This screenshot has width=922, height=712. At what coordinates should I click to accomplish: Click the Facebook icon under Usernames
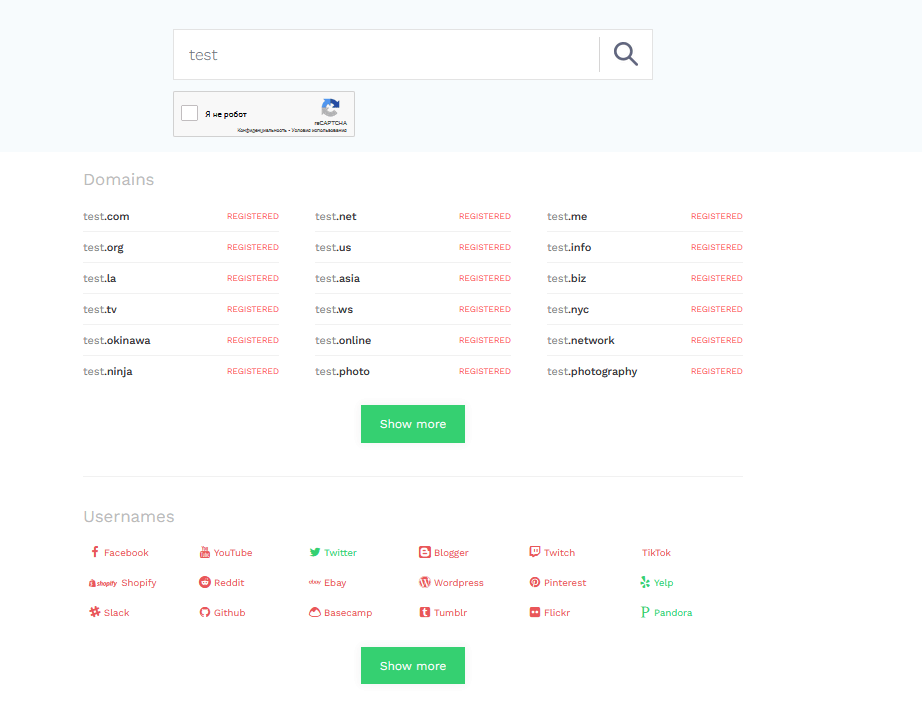point(95,552)
